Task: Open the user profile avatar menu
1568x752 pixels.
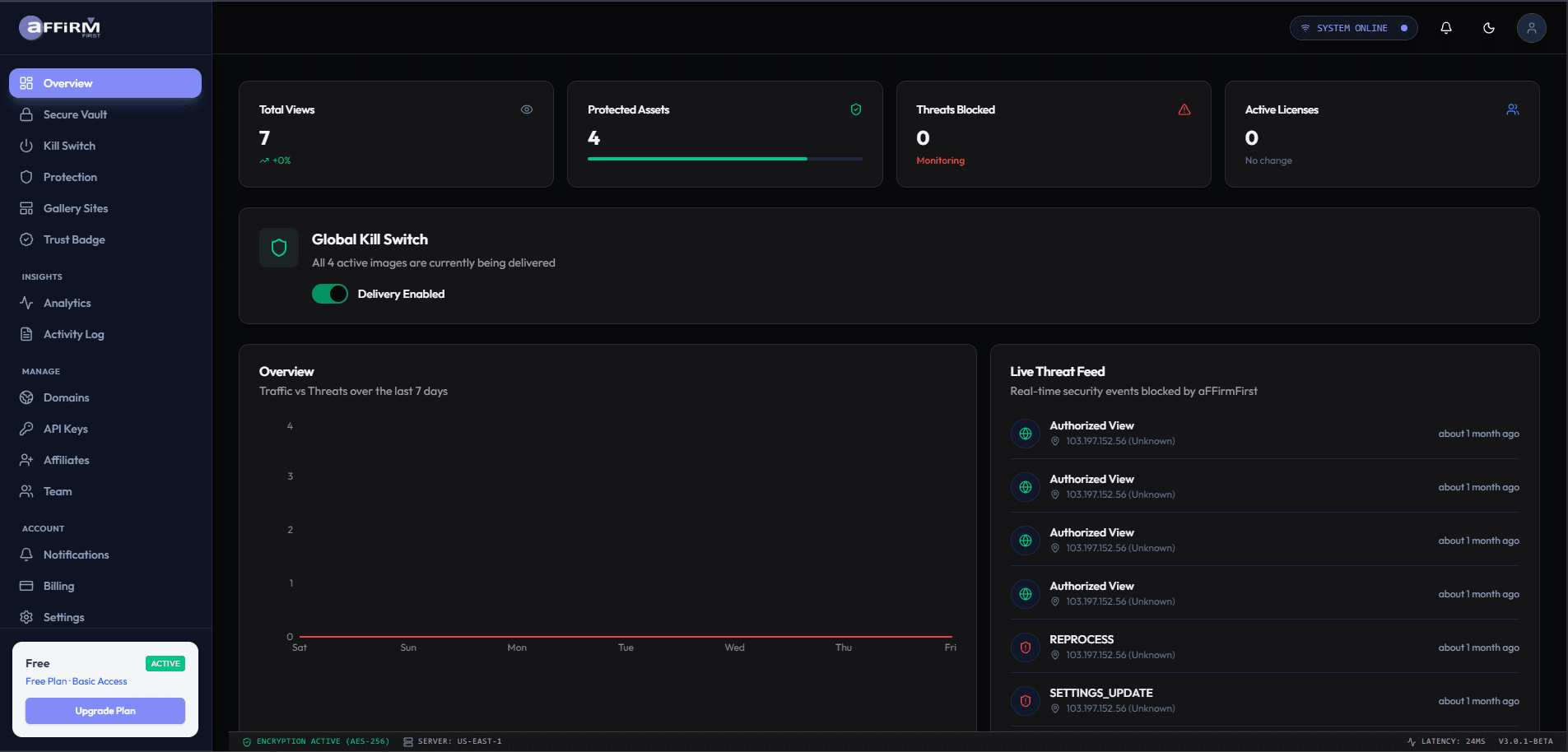Action: [x=1532, y=28]
